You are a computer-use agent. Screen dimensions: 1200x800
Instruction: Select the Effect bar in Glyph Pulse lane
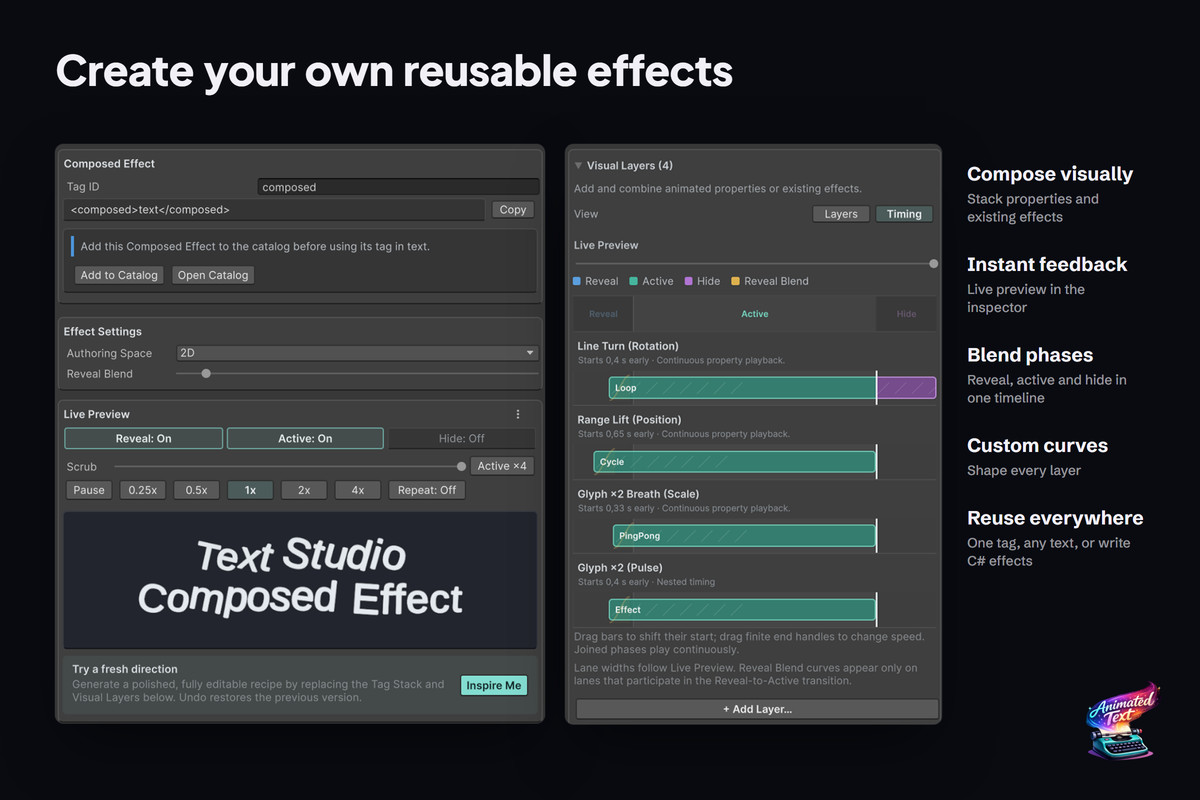(x=742, y=610)
